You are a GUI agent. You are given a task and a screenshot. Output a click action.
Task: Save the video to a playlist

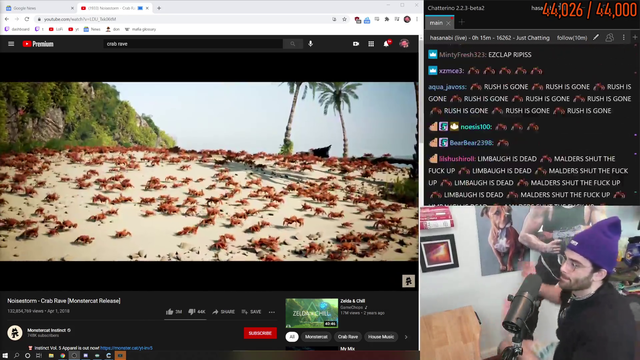click(x=251, y=312)
